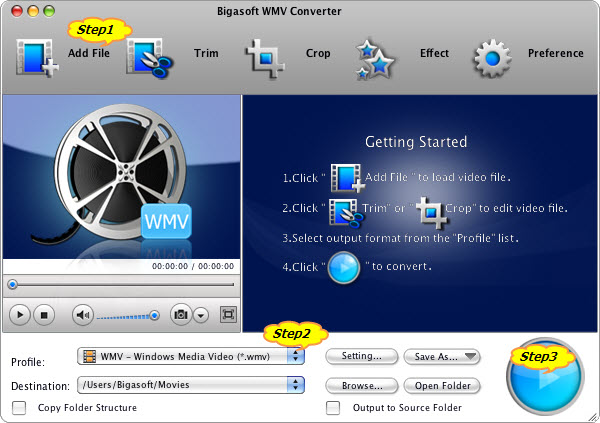This screenshot has width=600, height=423.
Task: Open the Destination path dropdown
Action: point(191,385)
